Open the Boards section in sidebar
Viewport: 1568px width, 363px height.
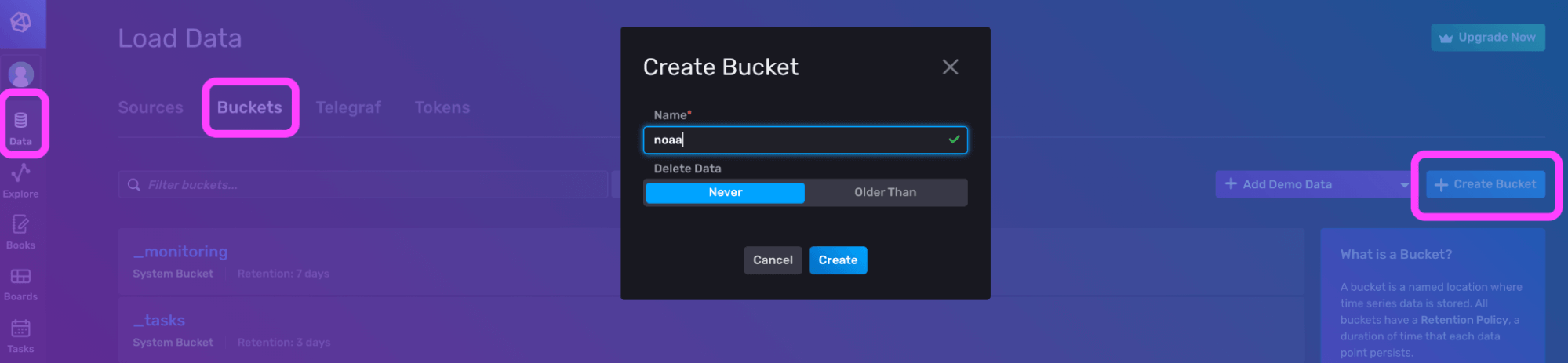point(21,285)
